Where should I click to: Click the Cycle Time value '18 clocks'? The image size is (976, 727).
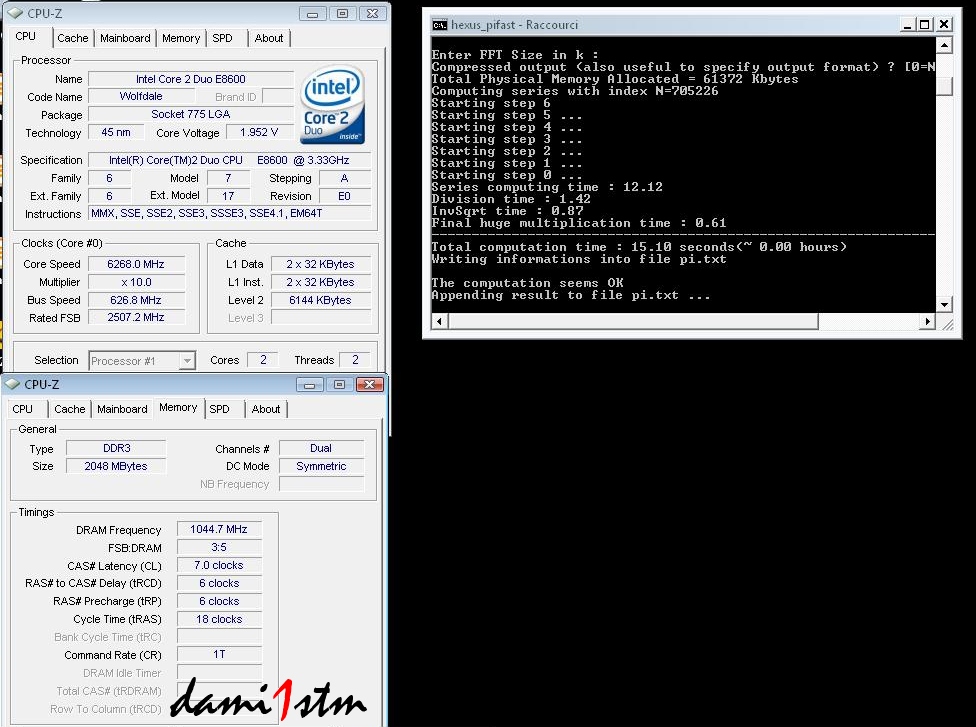point(219,619)
